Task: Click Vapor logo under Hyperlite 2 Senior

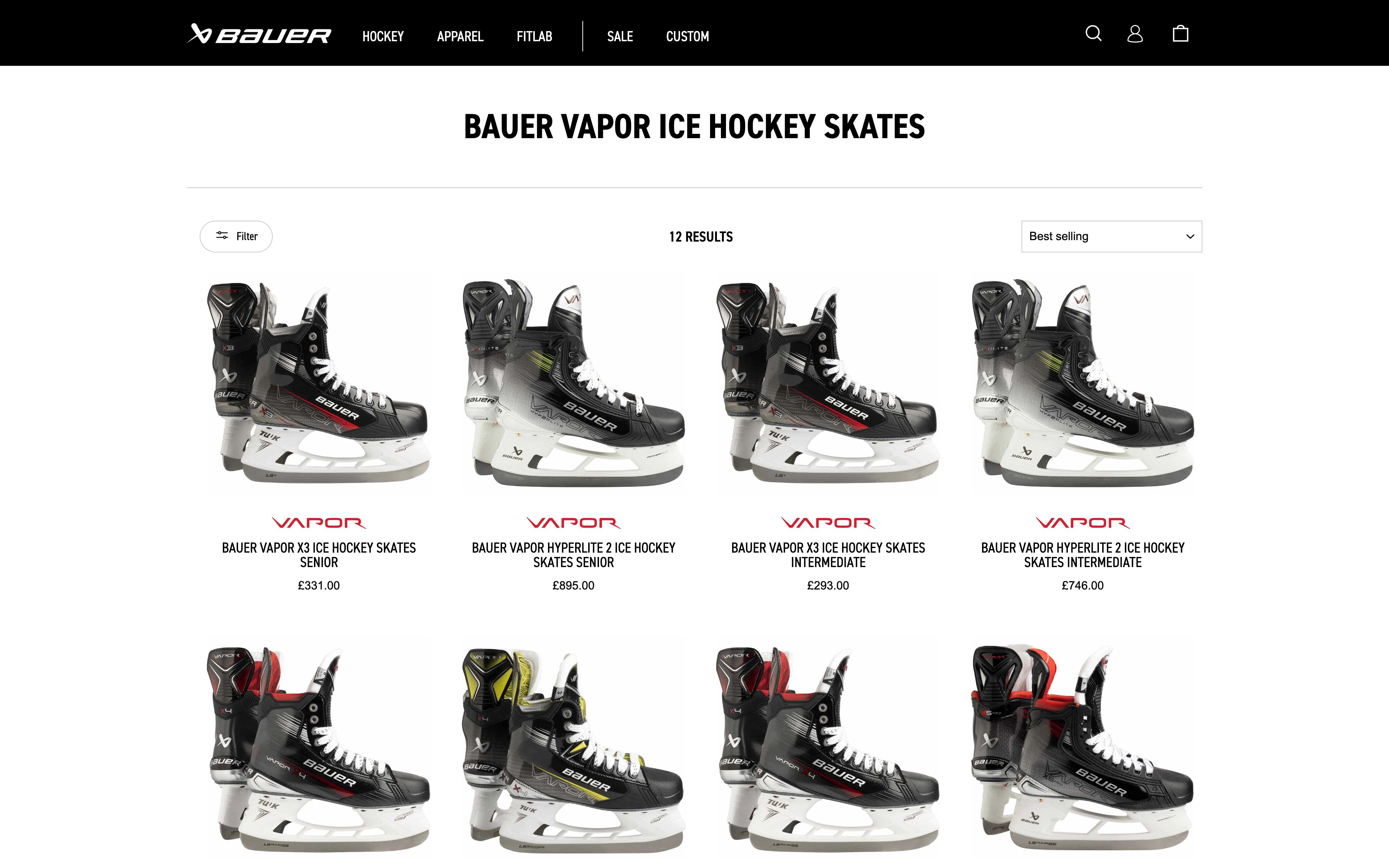Action: click(x=573, y=522)
